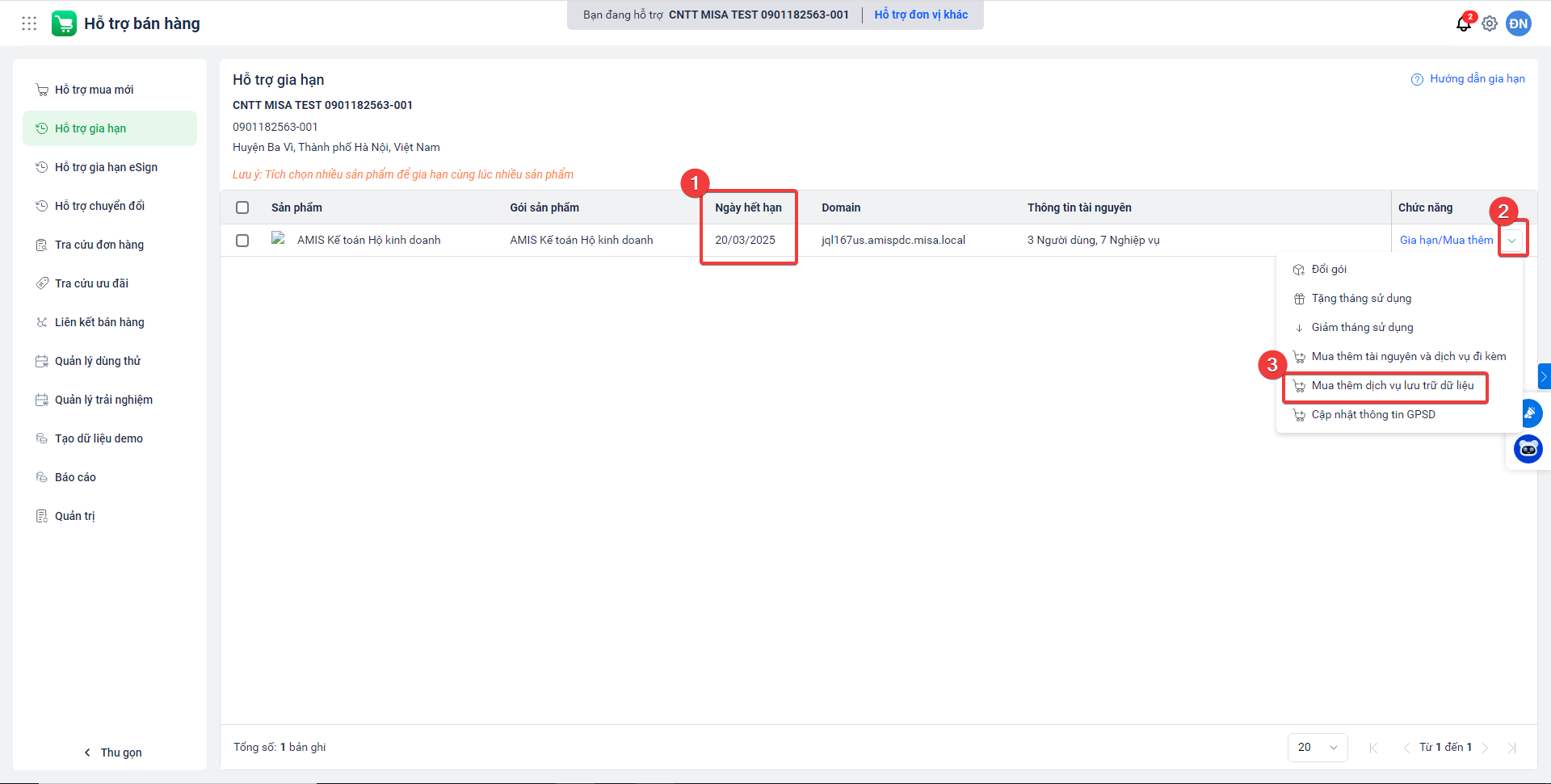The image size is (1551, 784).
Task: Click the Hỗ trợ chuyển đổi icon
Action: click(42, 206)
